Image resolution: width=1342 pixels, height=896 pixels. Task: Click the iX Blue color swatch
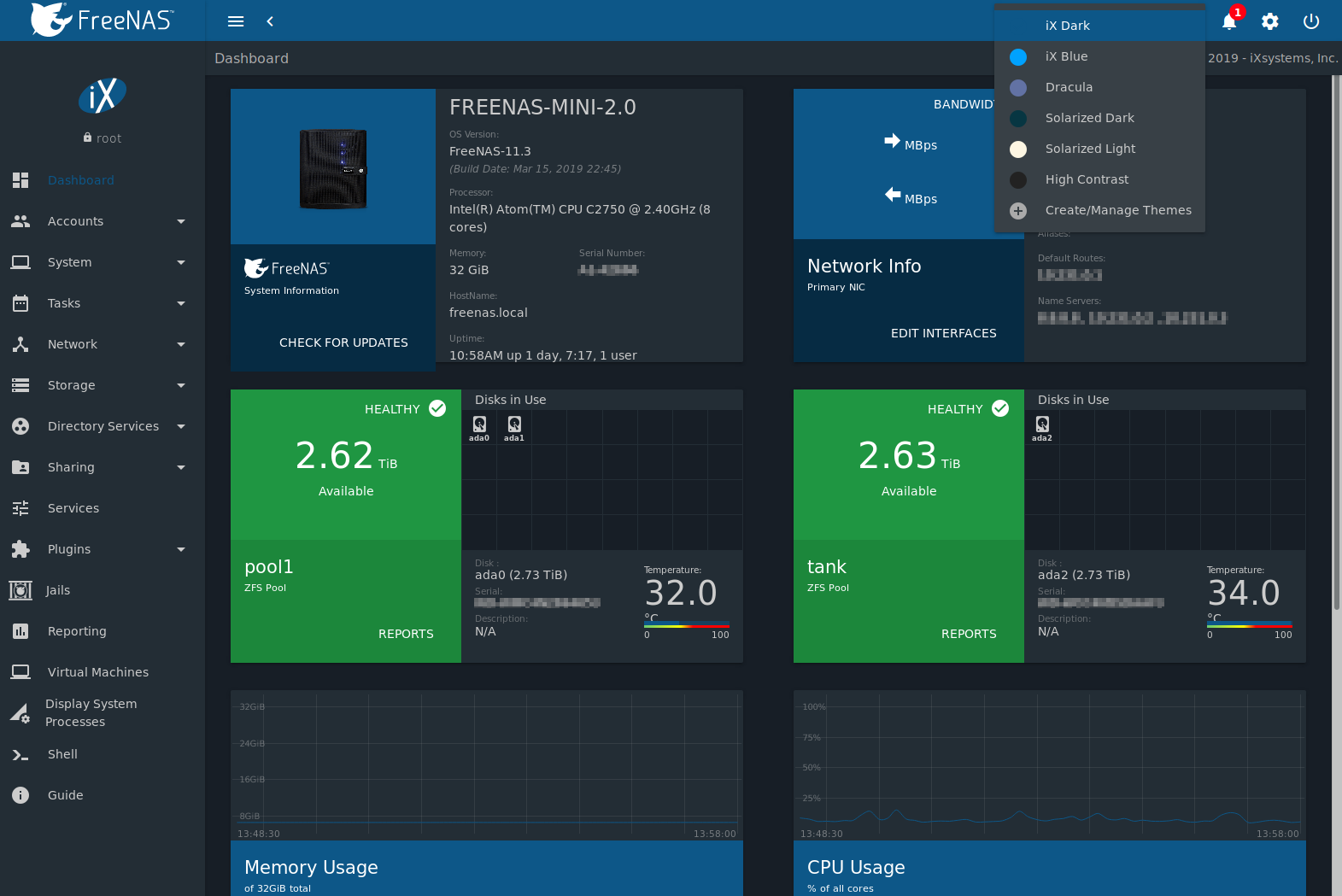[1018, 57]
